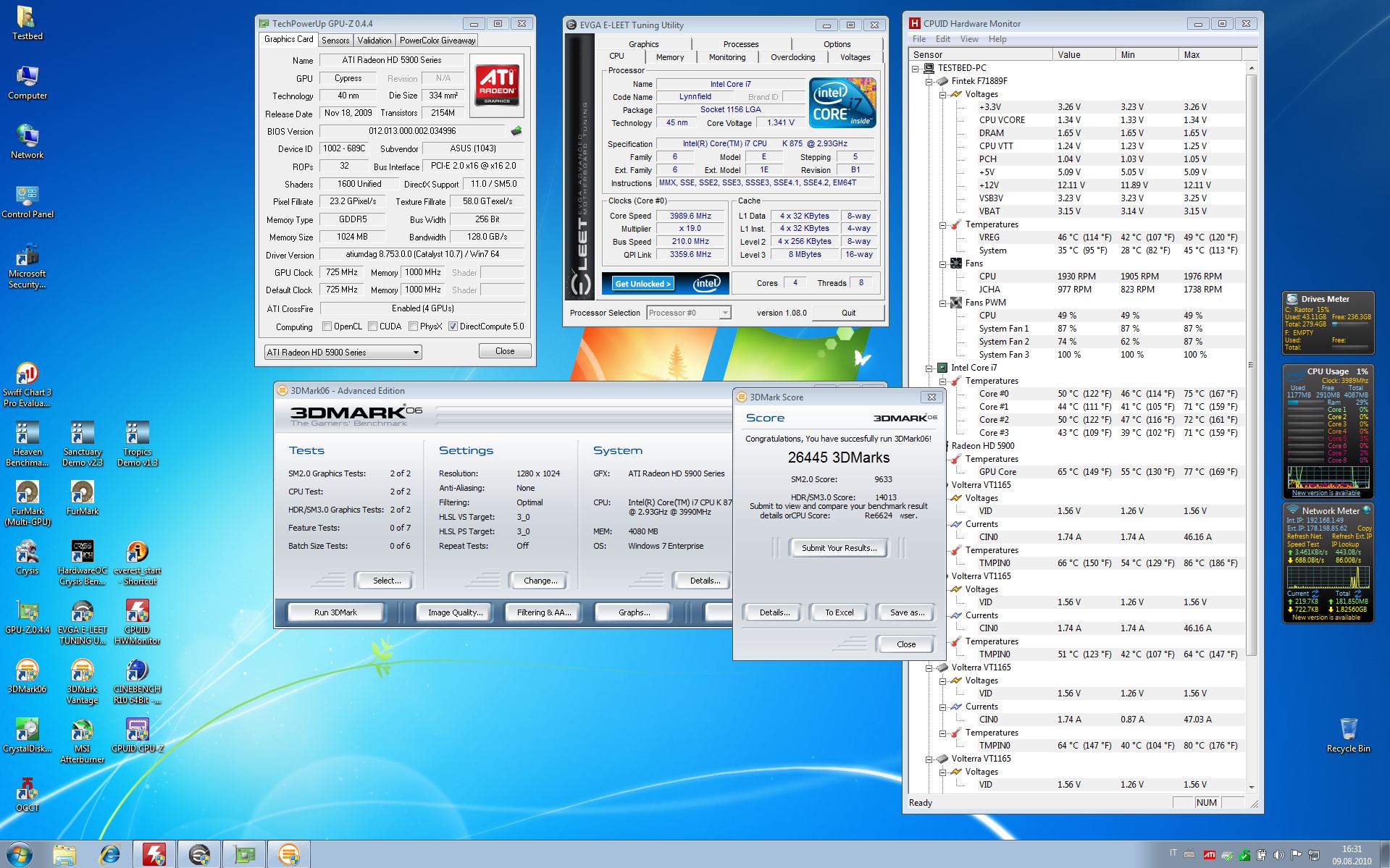The height and width of the screenshot is (868, 1390).
Task: Launch FurMark (Multi-GPU) shortcut
Action: (x=27, y=503)
